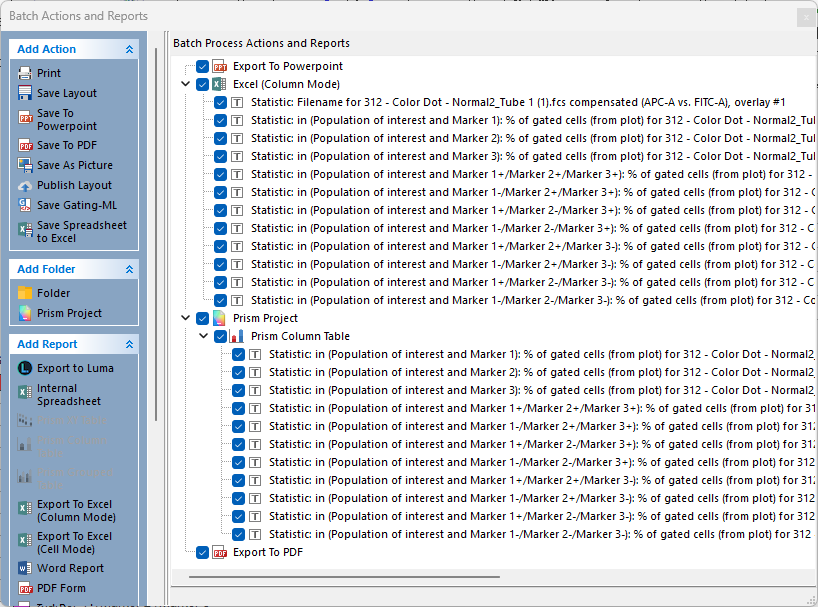Click the Publish Layout icon

pyautogui.click(x=25, y=185)
